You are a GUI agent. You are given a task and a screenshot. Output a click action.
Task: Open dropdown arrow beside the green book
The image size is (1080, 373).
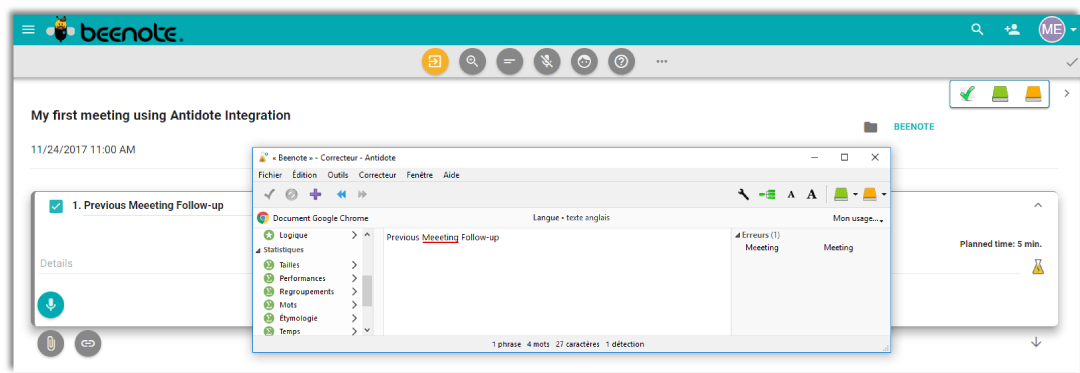[x=855, y=195]
